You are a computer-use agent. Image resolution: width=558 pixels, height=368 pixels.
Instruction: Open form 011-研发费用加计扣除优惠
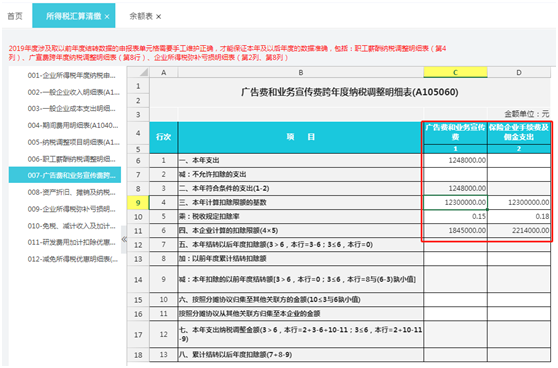tap(72, 242)
